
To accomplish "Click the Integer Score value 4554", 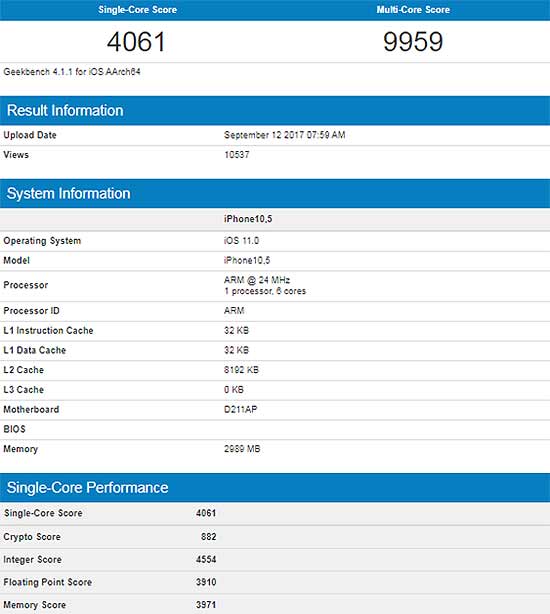I will tap(206, 559).
